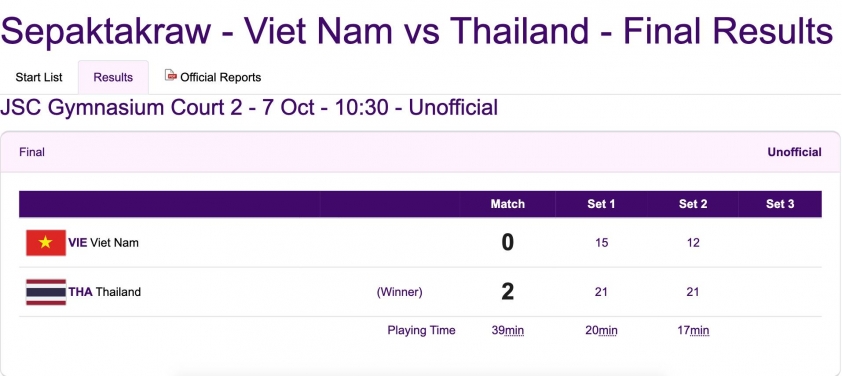Click the Viet Nam flag icon
This screenshot has width=842, height=376.
(46, 243)
